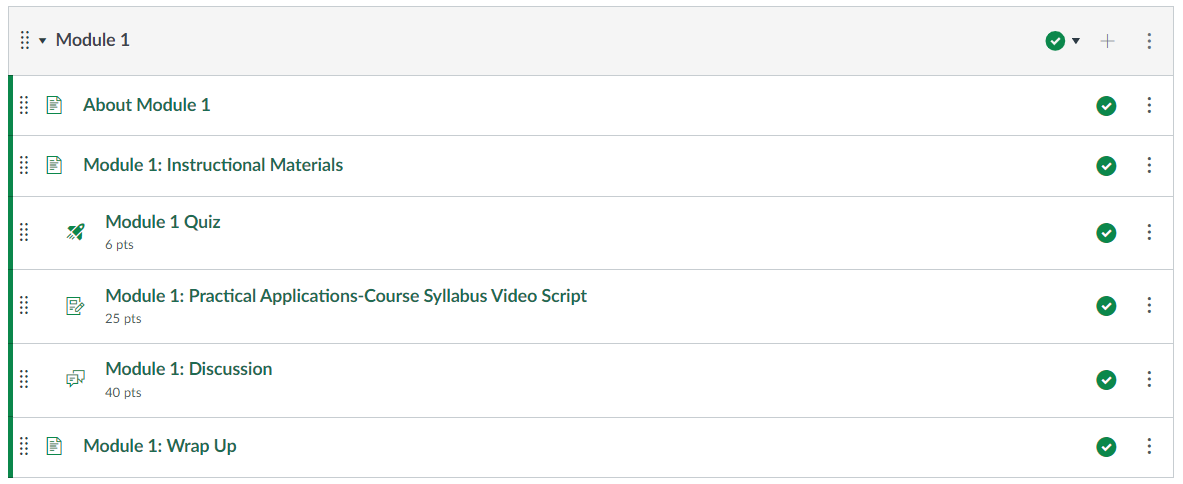
Task: Grab the drag handle for Module 1: Discussion
Action: (25, 379)
